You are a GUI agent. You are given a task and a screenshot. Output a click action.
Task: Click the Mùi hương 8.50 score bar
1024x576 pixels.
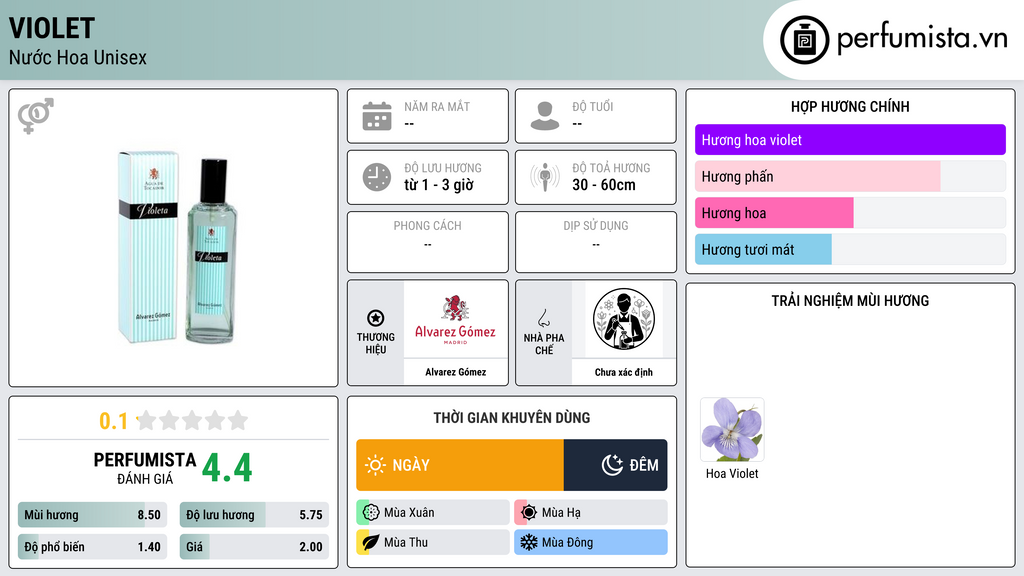(x=93, y=515)
